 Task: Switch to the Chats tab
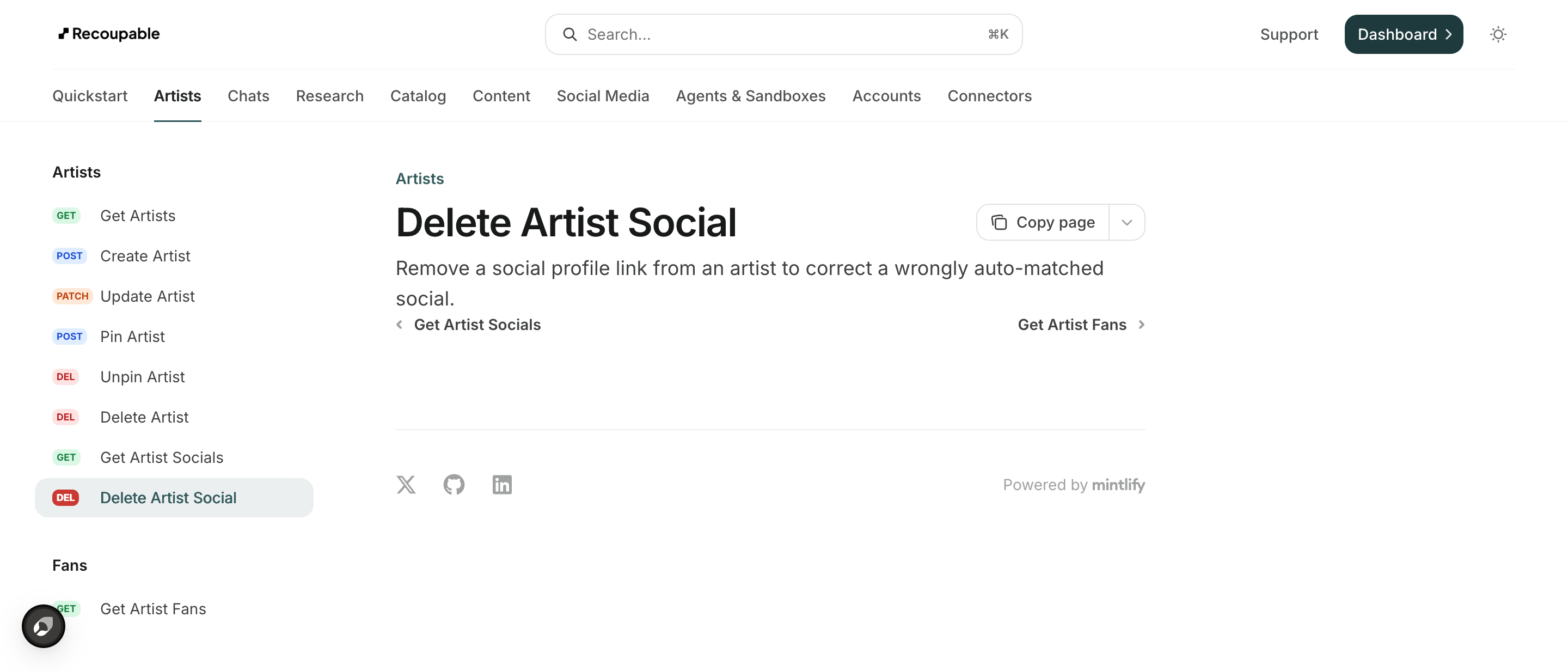(248, 95)
